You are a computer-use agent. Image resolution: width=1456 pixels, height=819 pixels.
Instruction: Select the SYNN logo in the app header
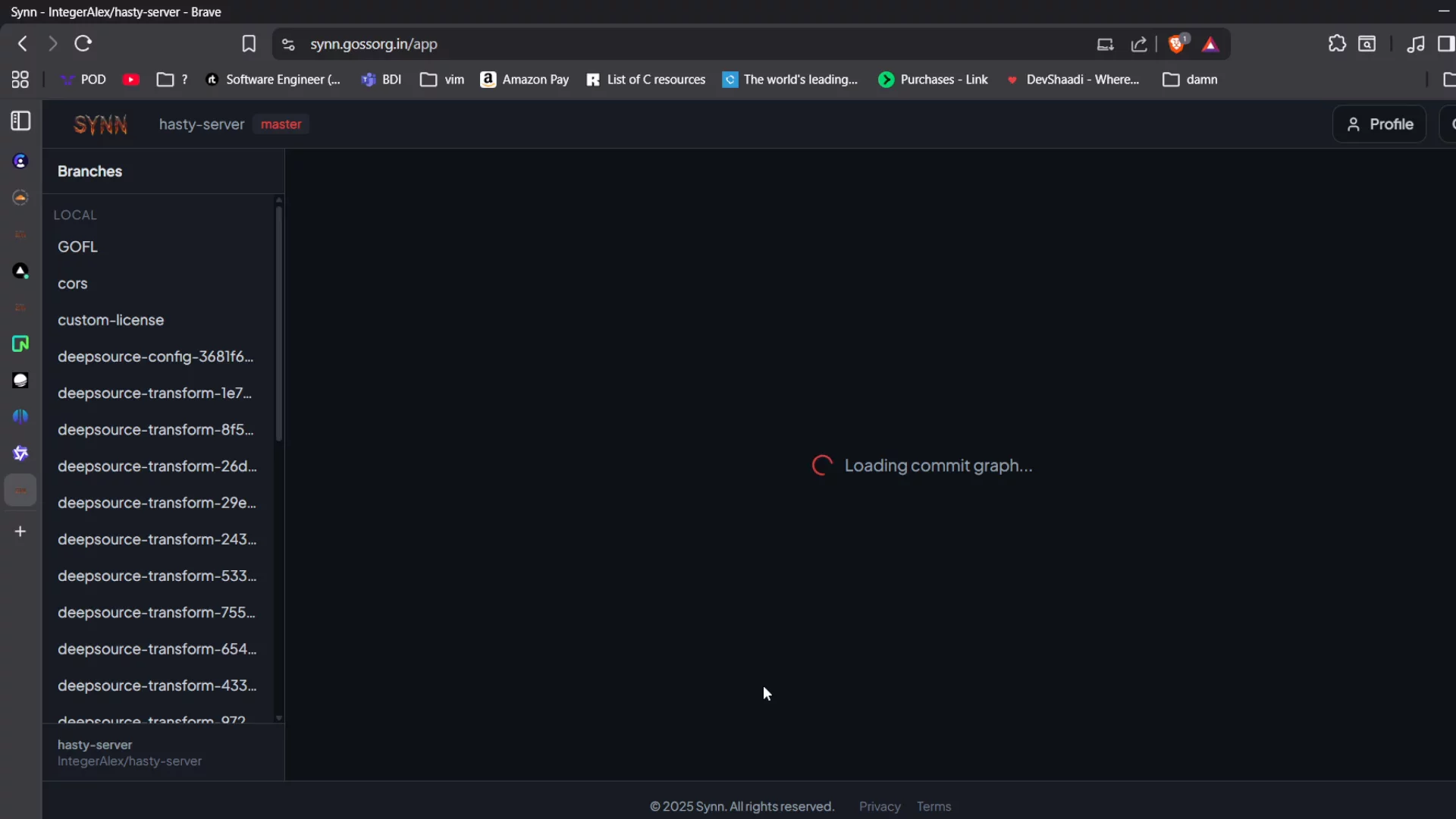pyautogui.click(x=99, y=124)
